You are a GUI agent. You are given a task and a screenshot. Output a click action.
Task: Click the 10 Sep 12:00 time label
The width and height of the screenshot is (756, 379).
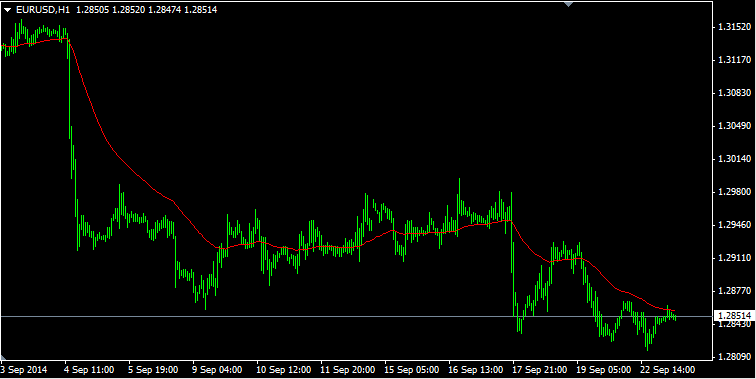284,370
